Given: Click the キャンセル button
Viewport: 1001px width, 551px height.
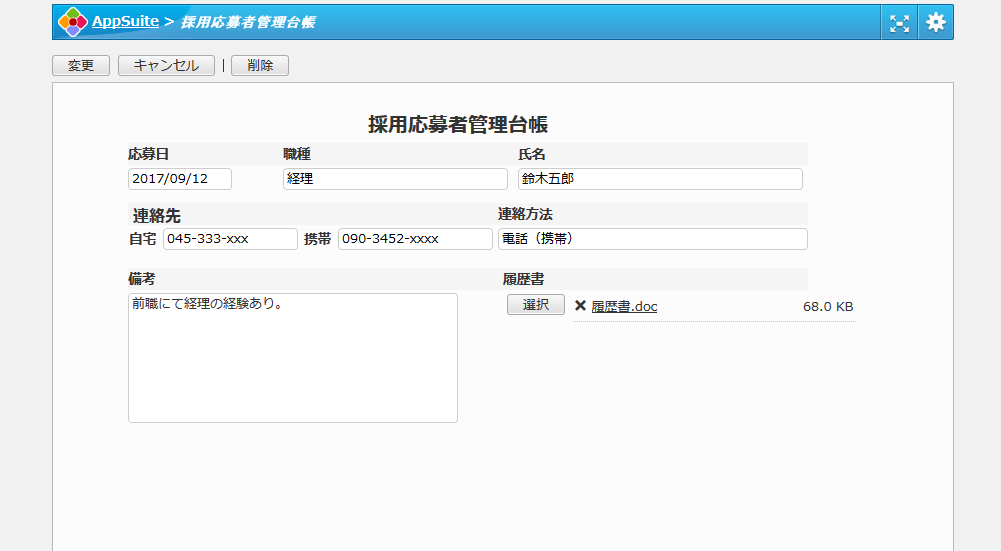Looking at the screenshot, I should point(166,66).
